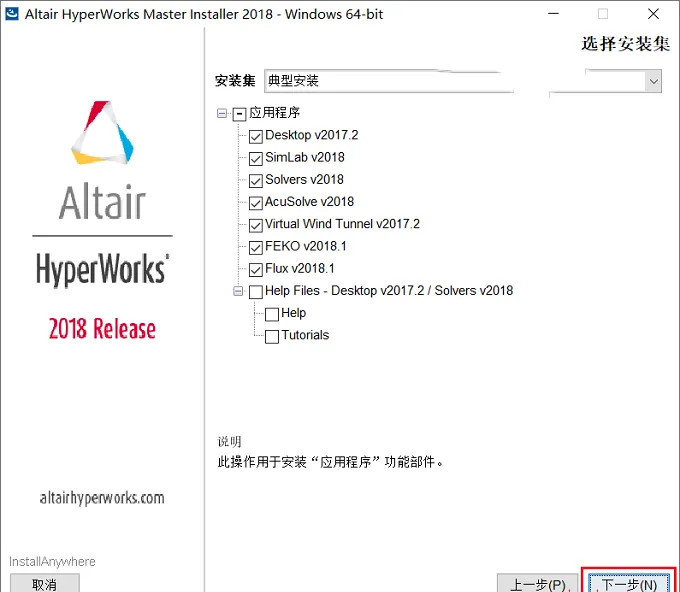The image size is (680, 592).
Task: Open the 安装集 dropdown arrow
Action: pos(654,81)
